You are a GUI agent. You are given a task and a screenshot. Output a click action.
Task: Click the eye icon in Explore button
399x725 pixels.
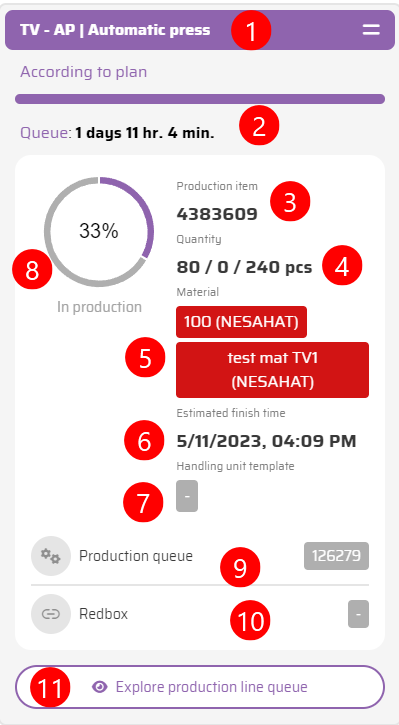[x=99, y=687]
